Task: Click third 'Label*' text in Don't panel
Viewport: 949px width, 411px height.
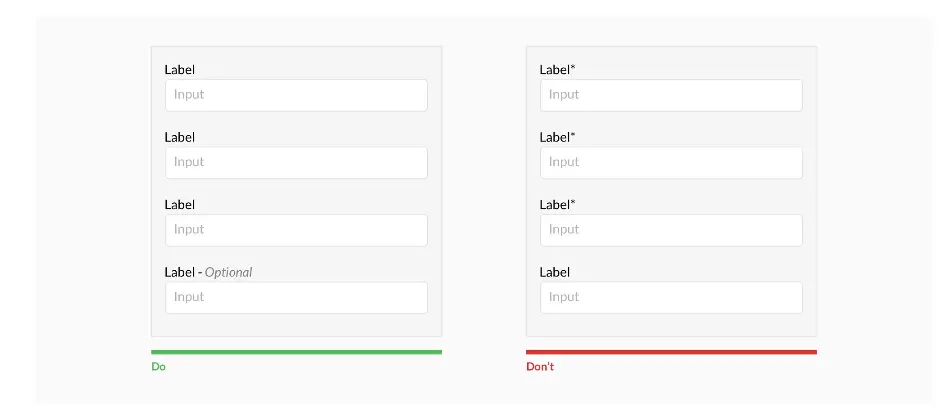Action: point(557,205)
